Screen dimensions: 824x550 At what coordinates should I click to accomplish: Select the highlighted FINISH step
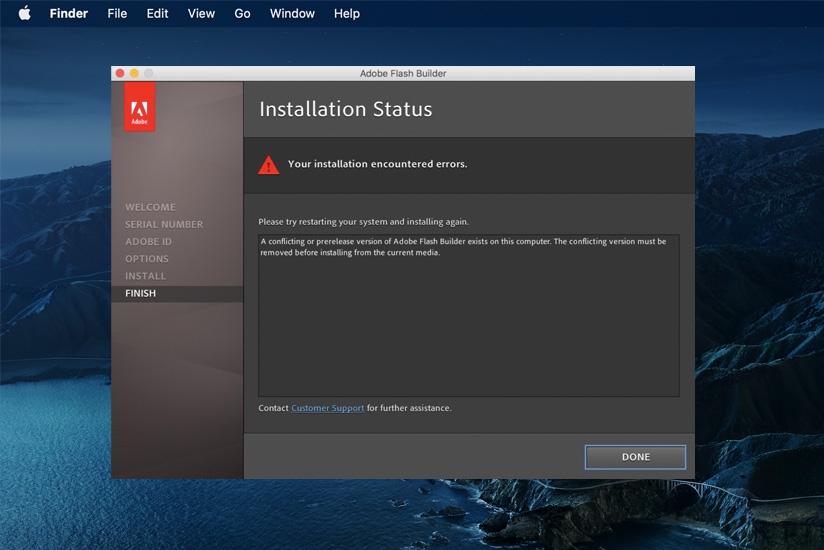pyautogui.click(x=141, y=294)
